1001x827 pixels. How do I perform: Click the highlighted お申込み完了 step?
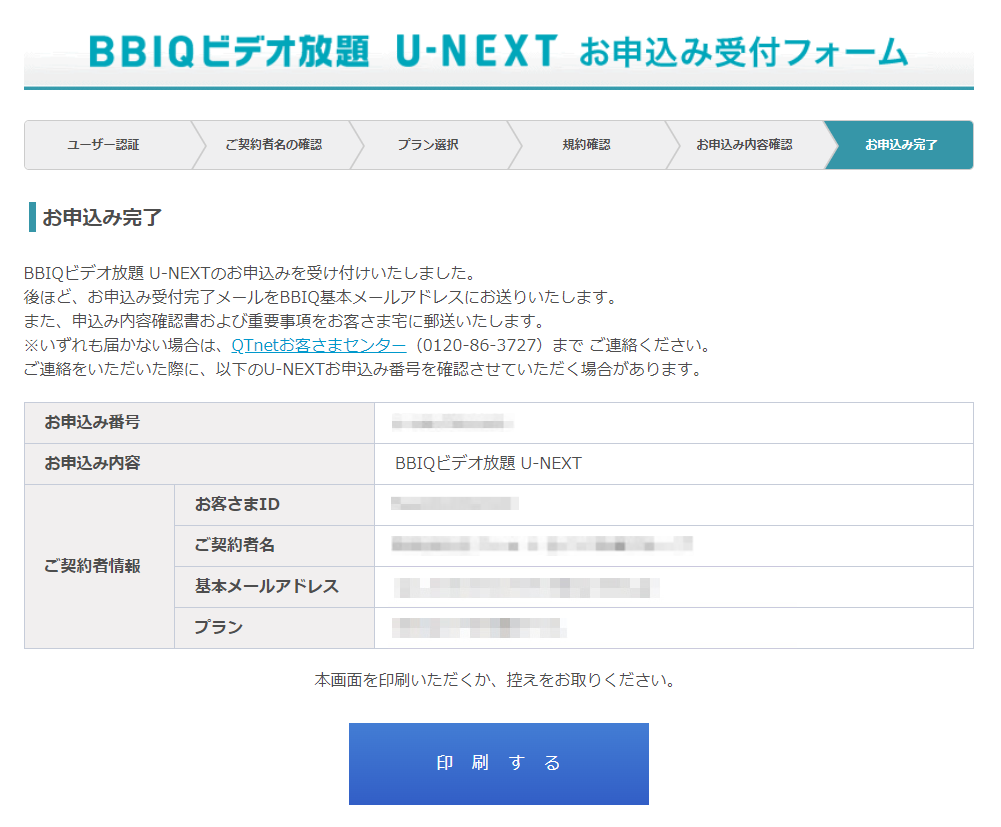click(x=901, y=145)
